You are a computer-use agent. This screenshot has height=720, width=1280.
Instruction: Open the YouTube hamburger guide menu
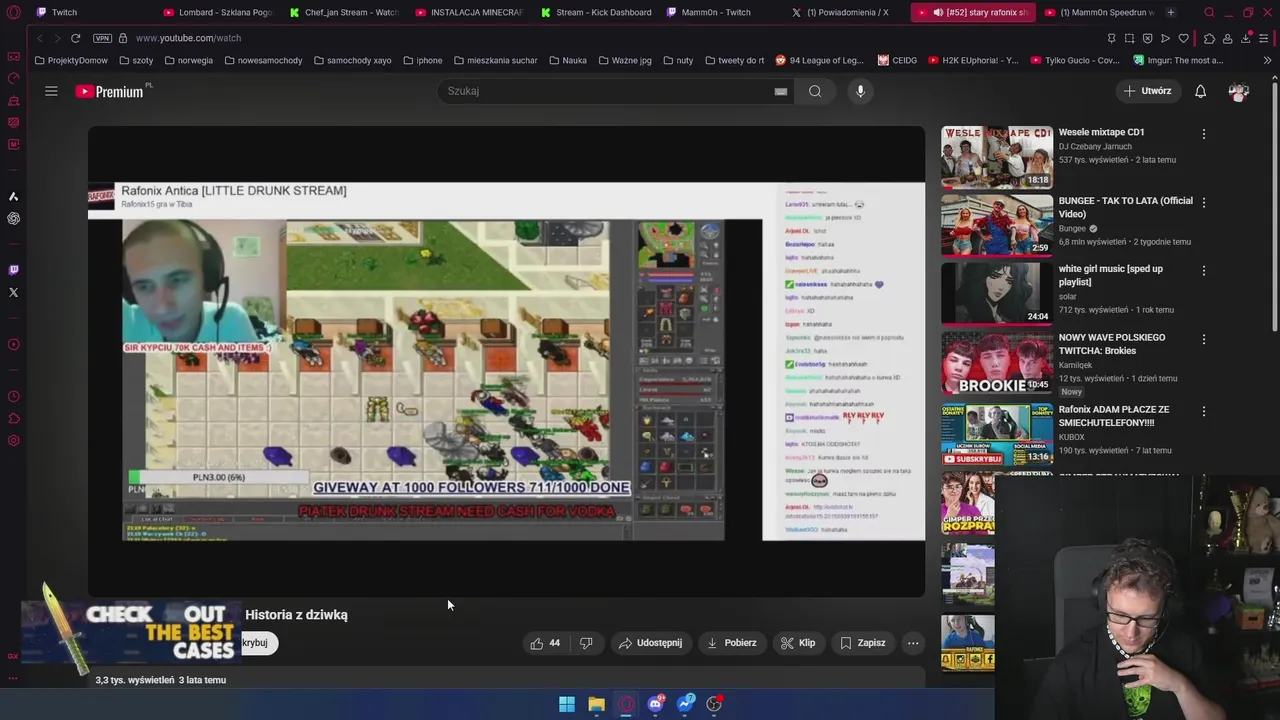coord(51,91)
